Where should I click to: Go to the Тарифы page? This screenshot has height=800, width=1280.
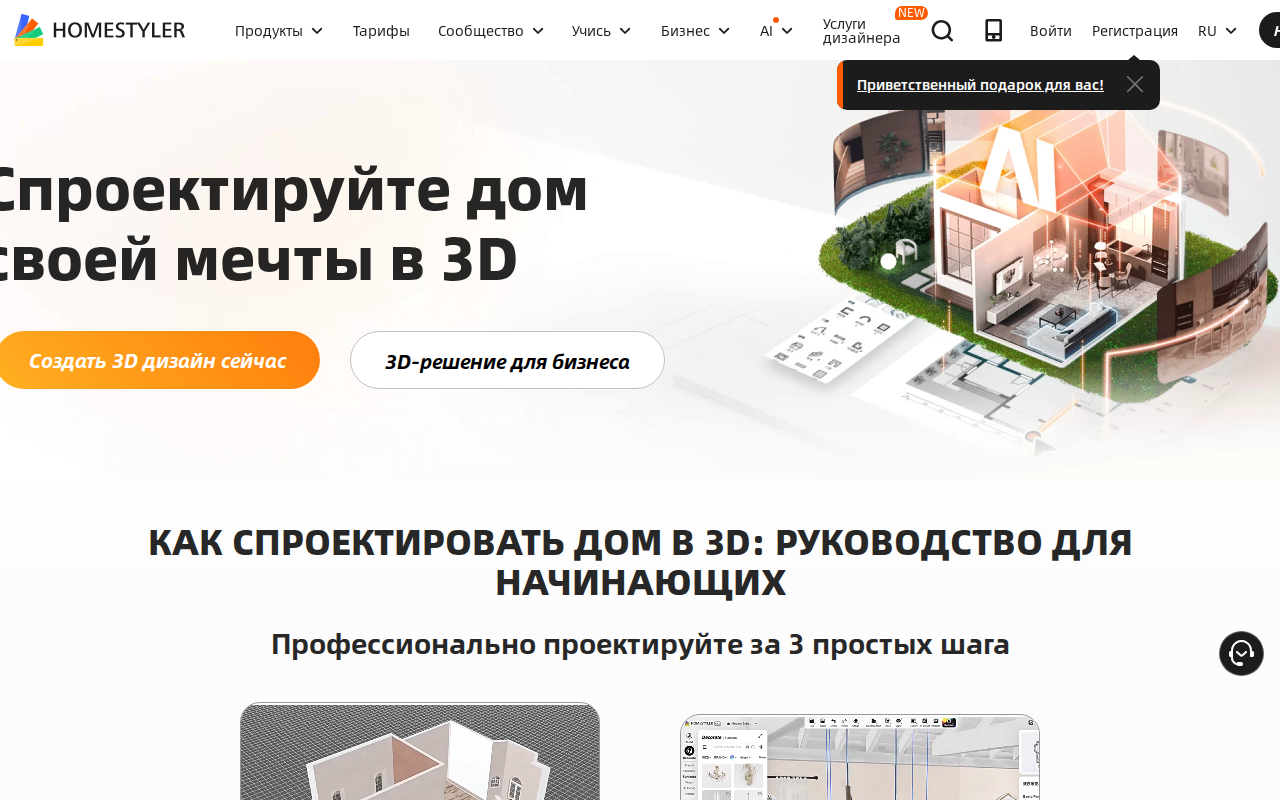(381, 31)
